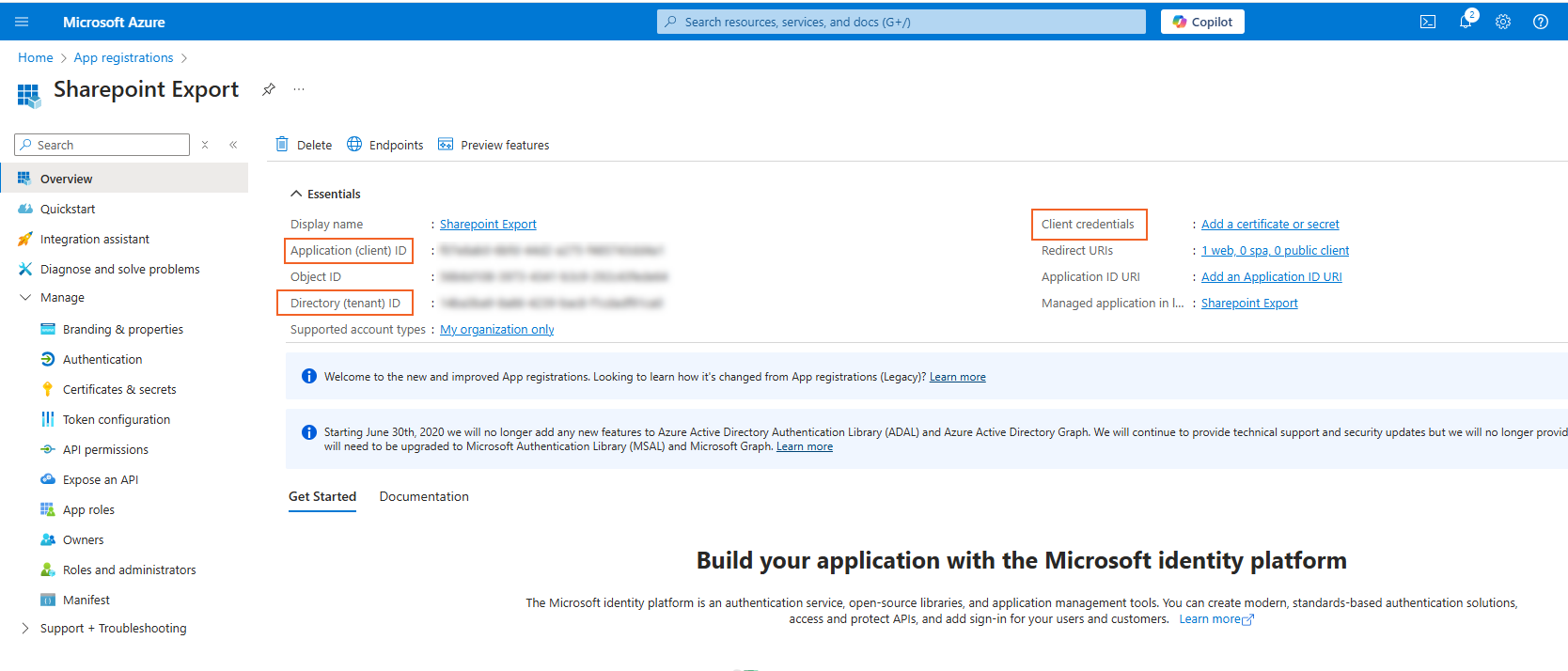The image size is (1568, 671).
Task: Click the Delete toolbar button
Action: pyautogui.click(x=304, y=145)
